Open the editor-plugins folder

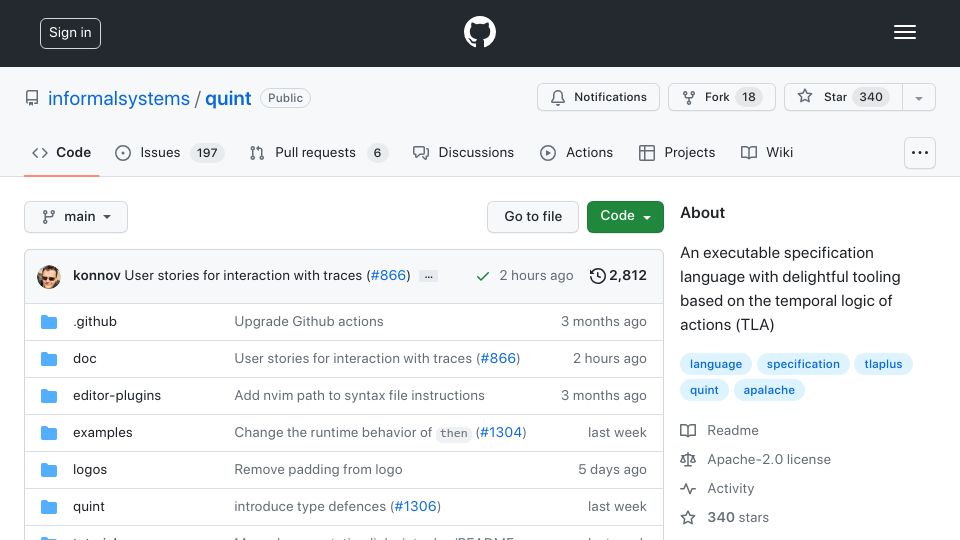[x=117, y=396]
